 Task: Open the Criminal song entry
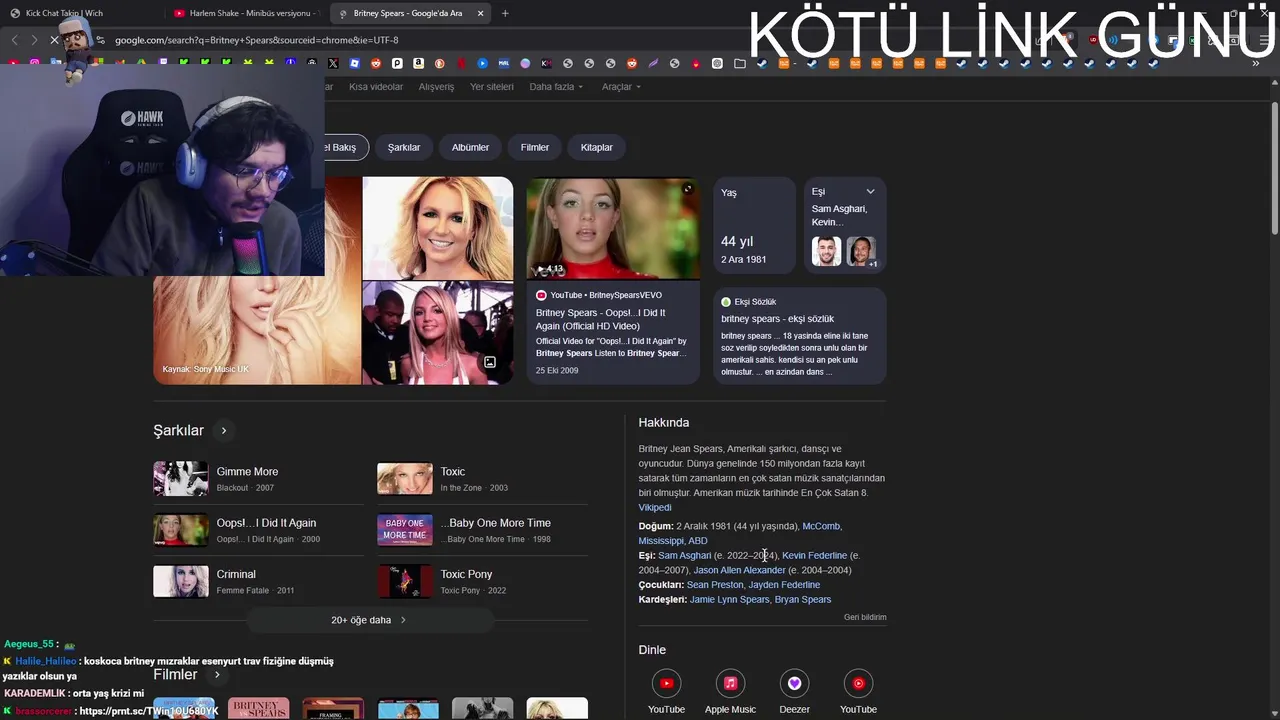coord(258,582)
